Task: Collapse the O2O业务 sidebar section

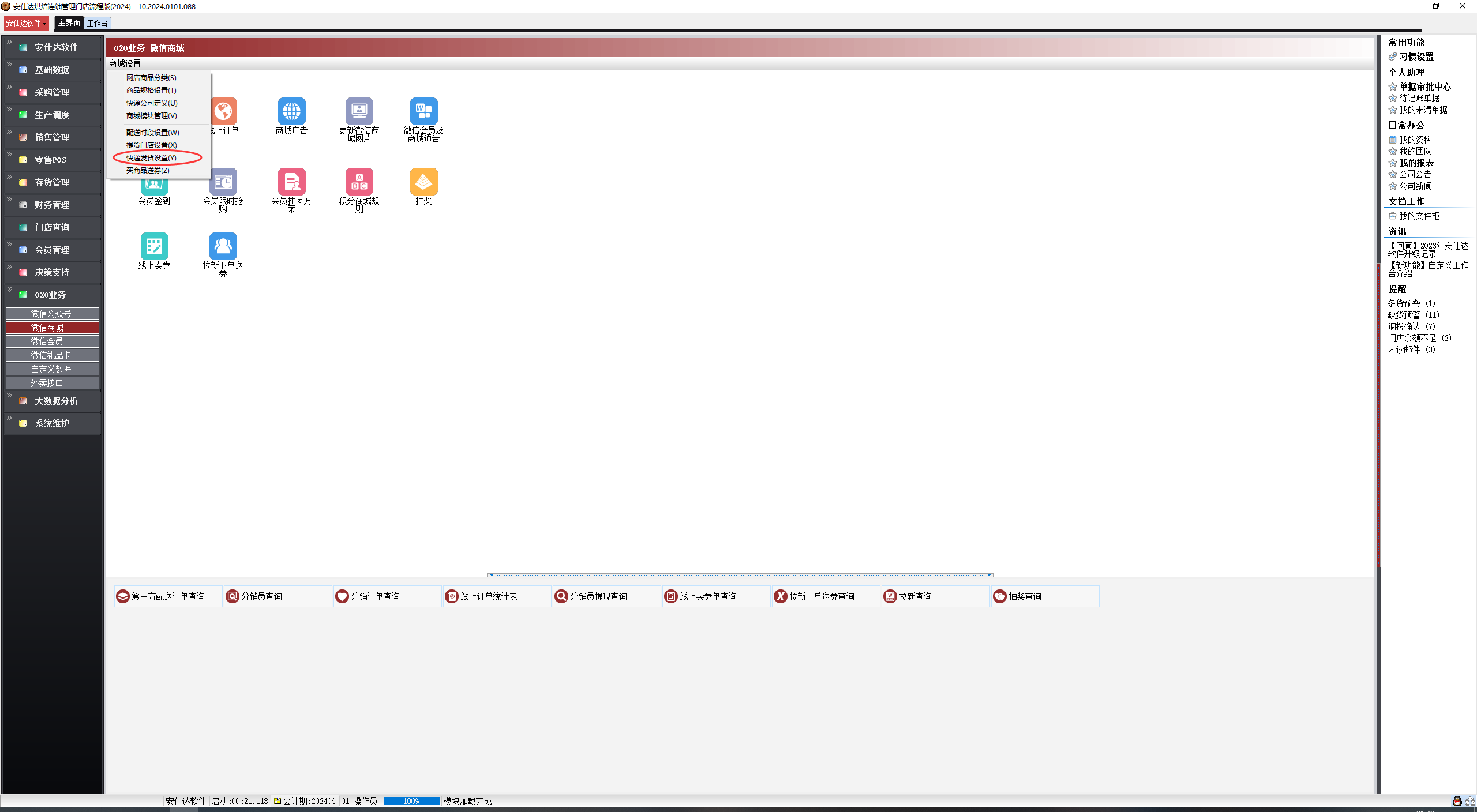Action: pyautogui.click(x=50, y=295)
